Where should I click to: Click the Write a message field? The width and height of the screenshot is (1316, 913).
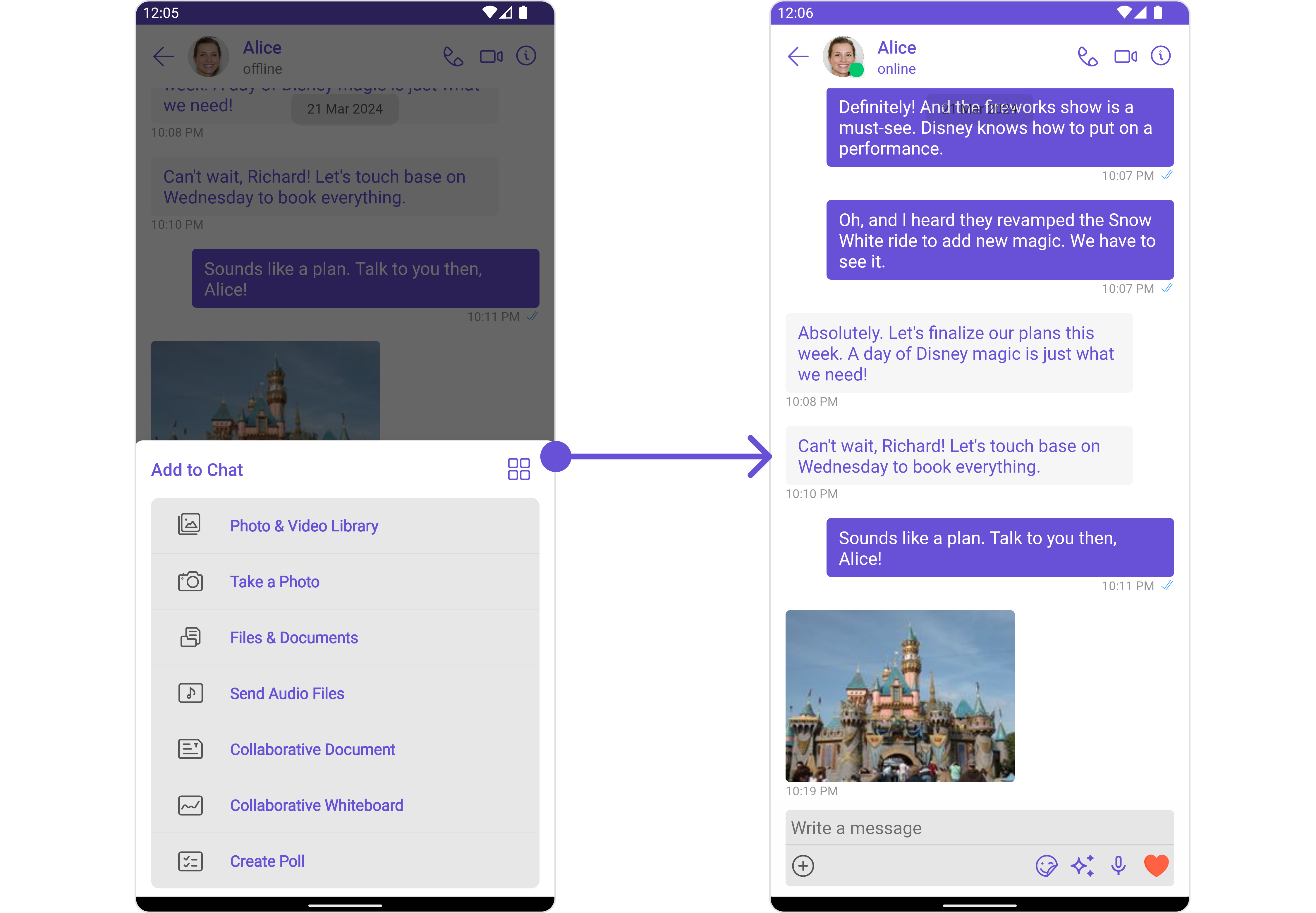pyautogui.click(x=979, y=828)
